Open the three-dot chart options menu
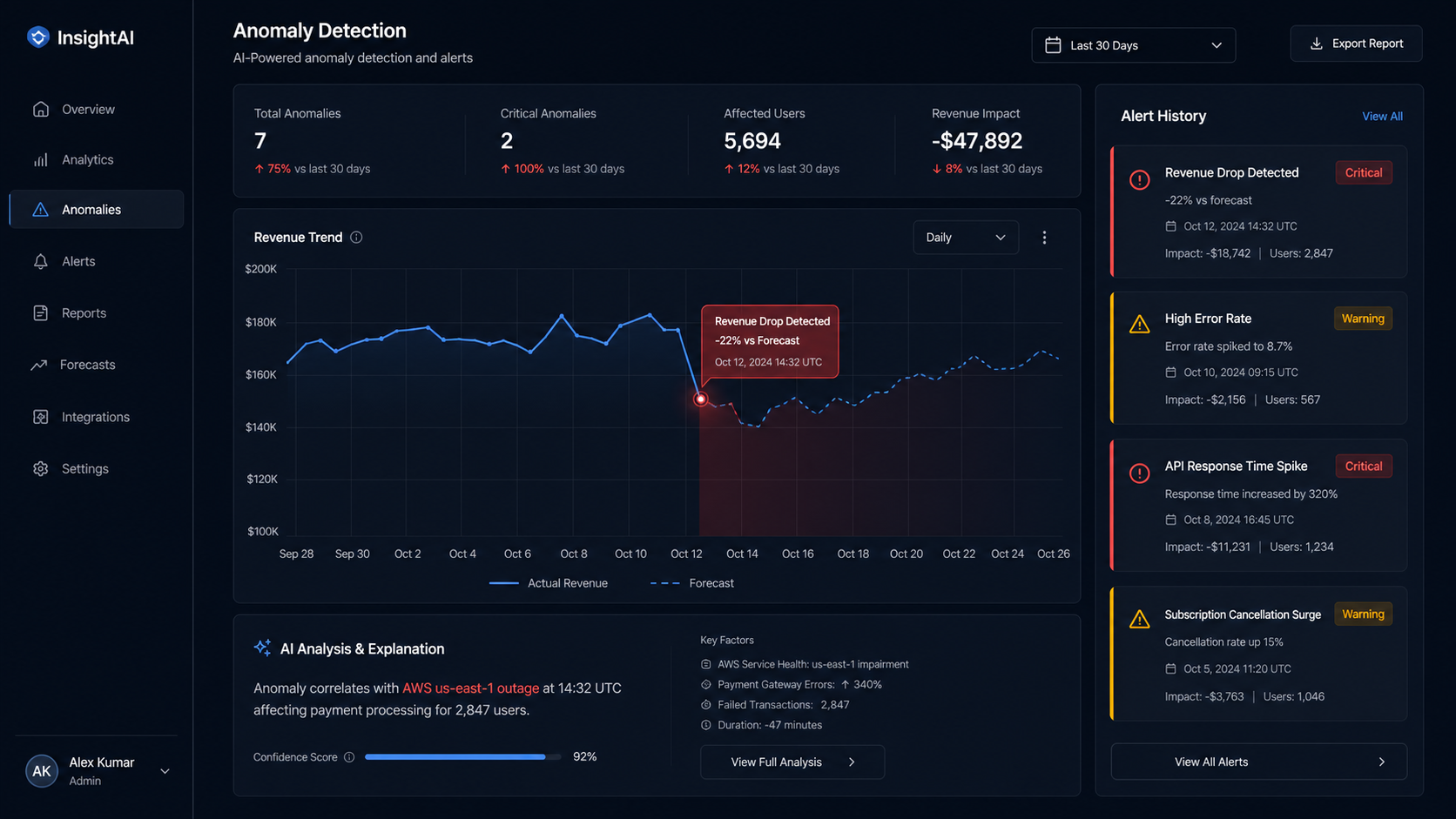The image size is (1456, 819). tap(1044, 238)
